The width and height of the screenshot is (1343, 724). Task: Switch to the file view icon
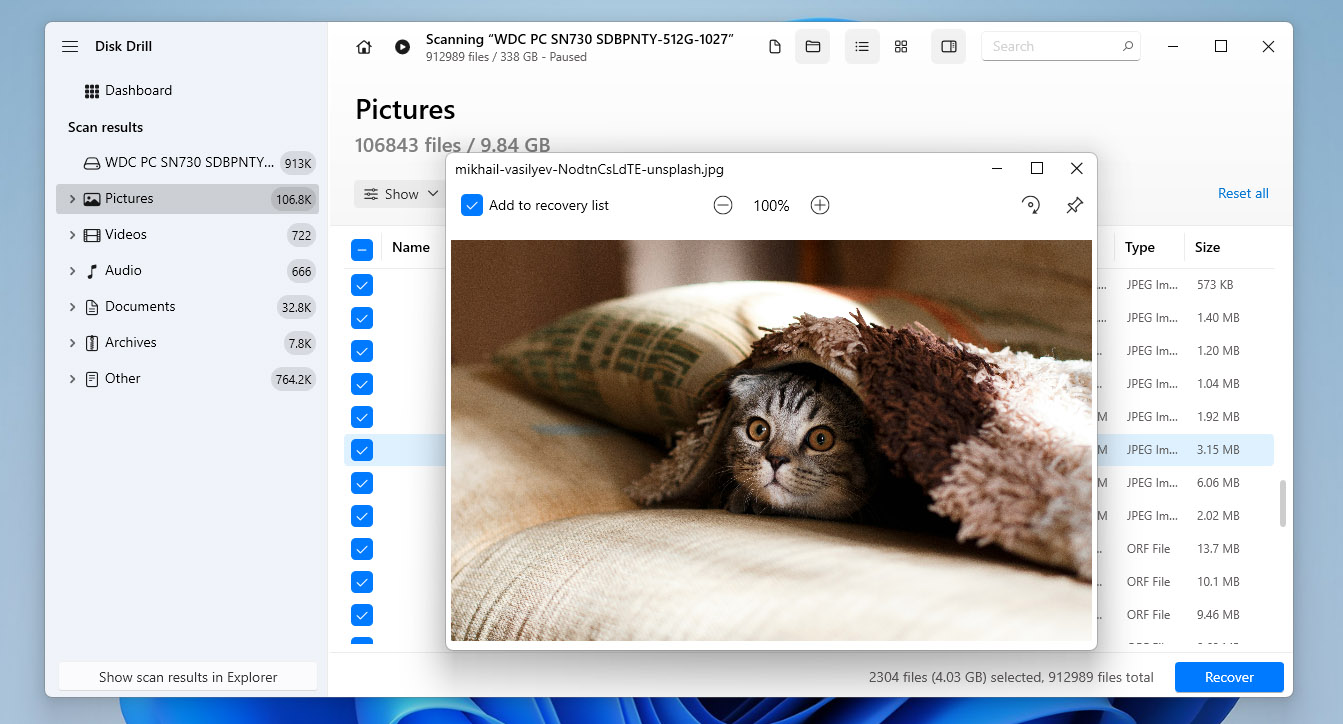point(774,47)
